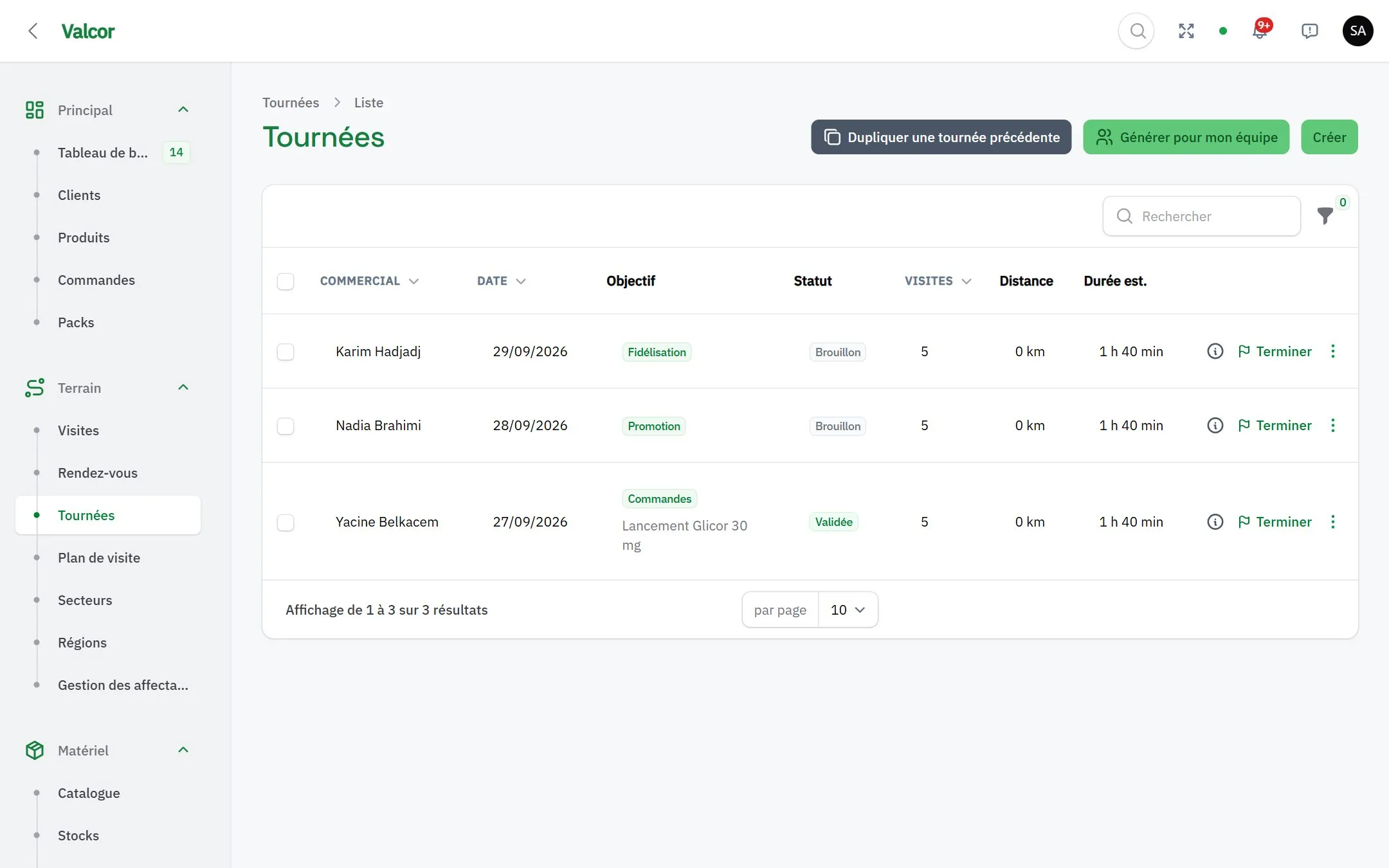
Task: Check the Yacine Belkacem row checkbox
Action: pyautogui.click(x=286, y=522)
